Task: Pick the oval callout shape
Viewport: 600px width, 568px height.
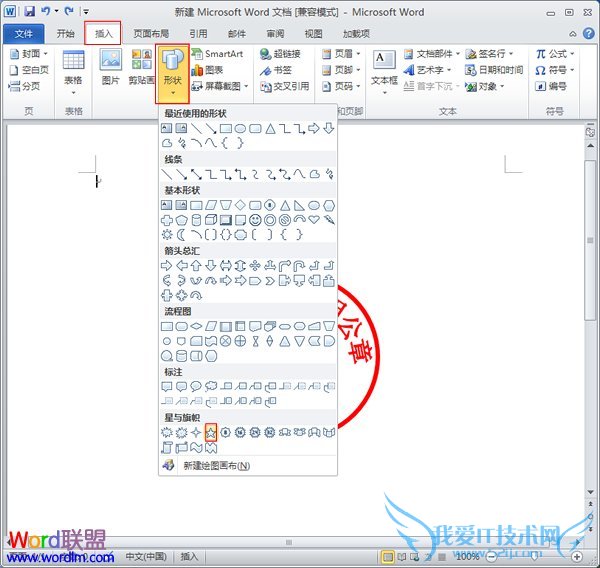Action: point(196,387)
